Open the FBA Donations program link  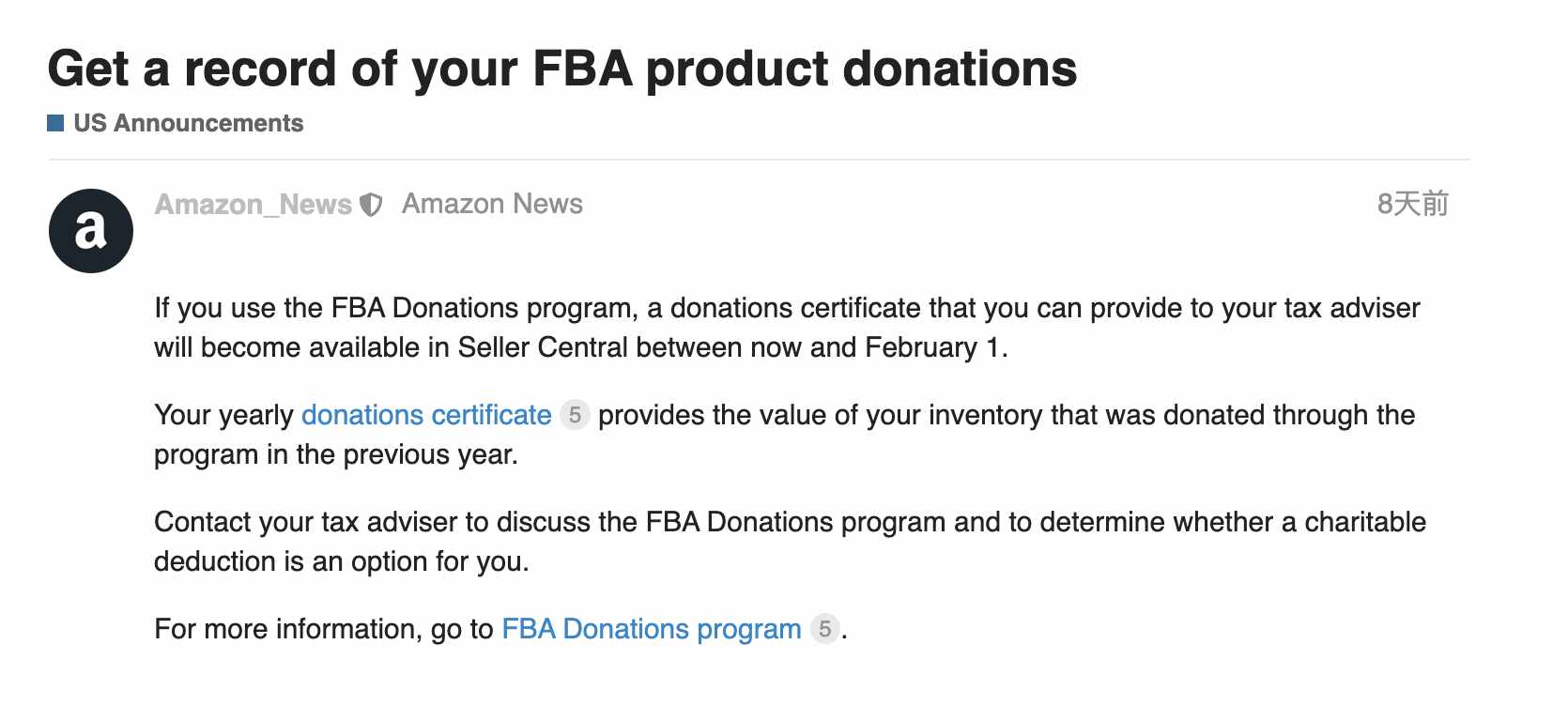(x=652, y=629)
